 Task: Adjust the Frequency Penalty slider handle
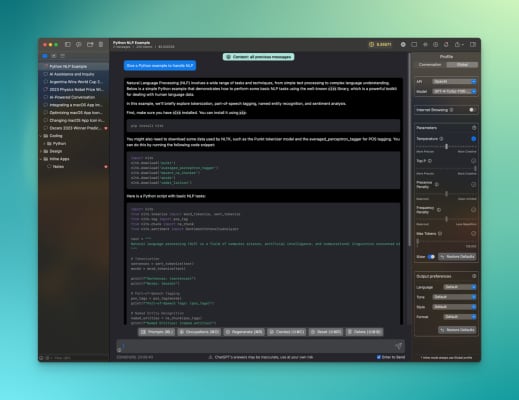pos(446,219)
